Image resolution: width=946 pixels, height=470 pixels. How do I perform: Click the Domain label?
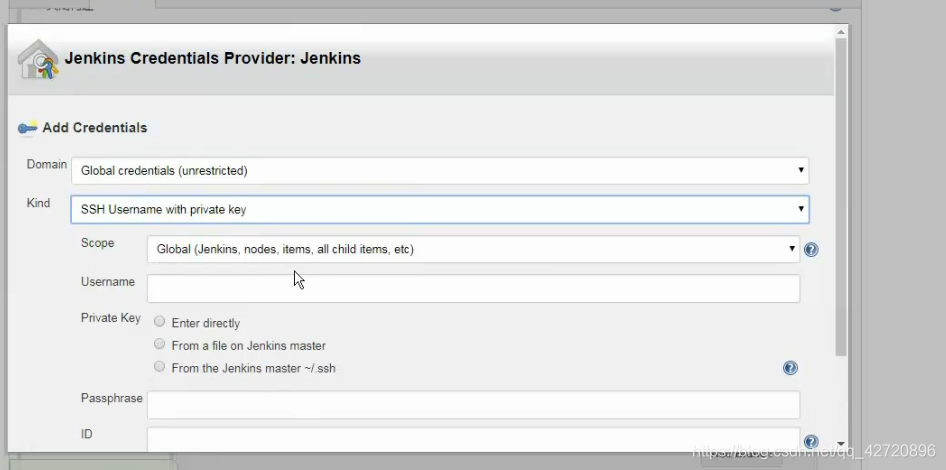tap(46, 164)
